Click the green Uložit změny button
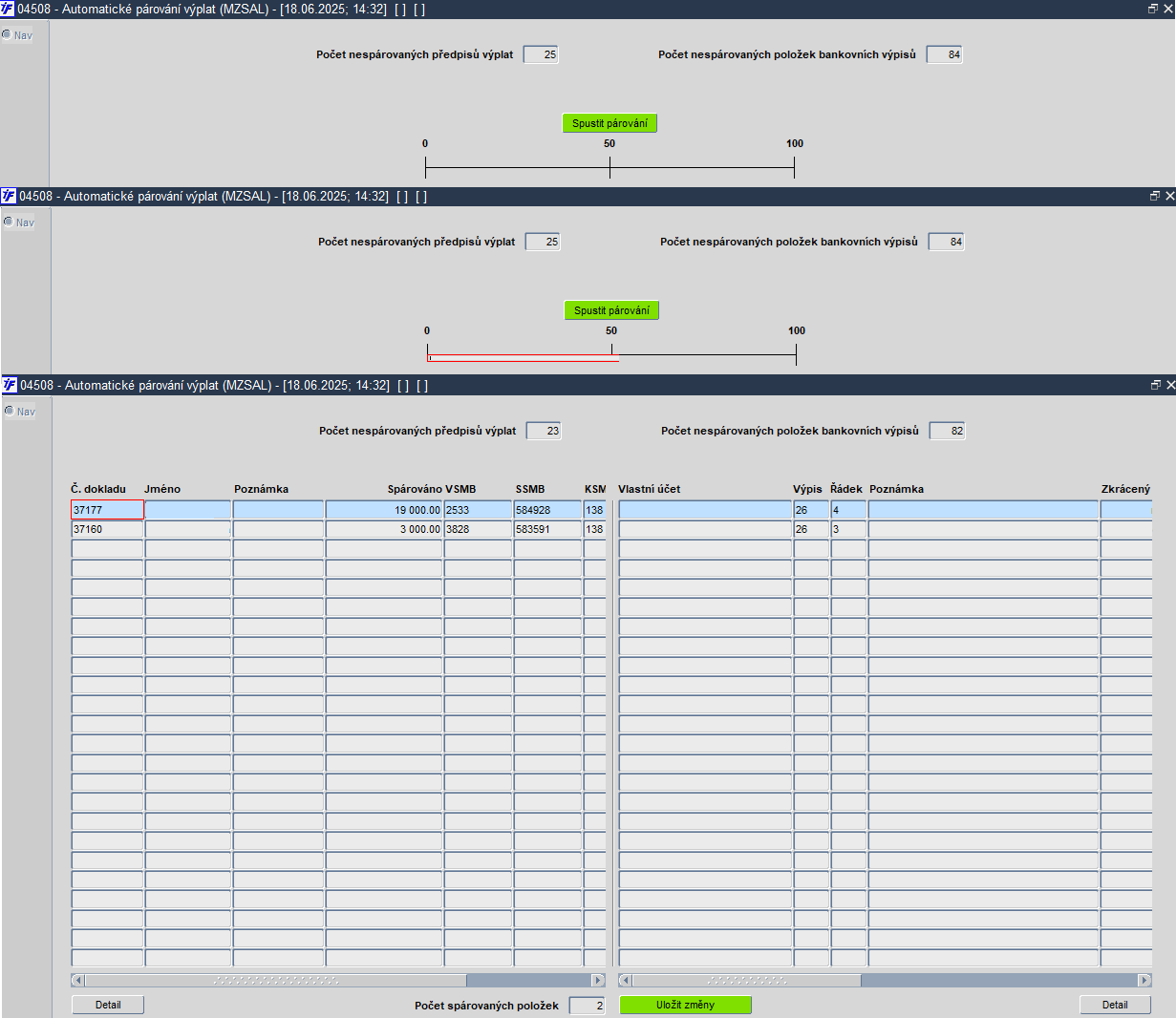The height and width of the screenshot is (1018, 1176). [686, 1005]
